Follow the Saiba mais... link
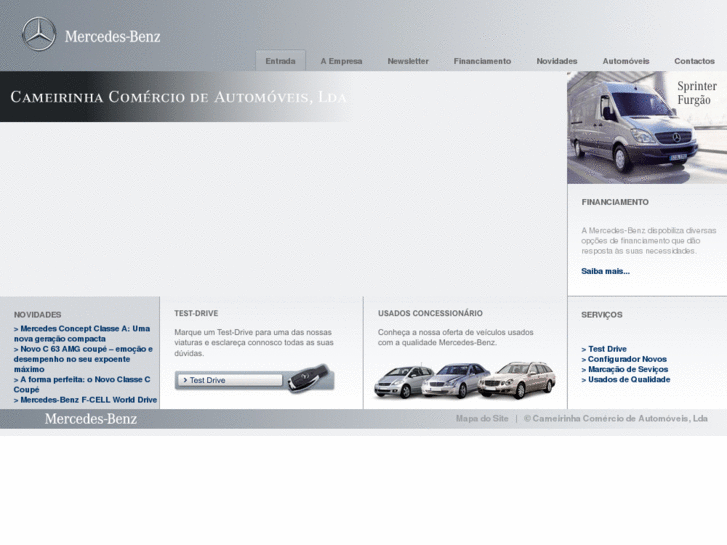The height and width of the screenshot is (545, 727). tap(606, 271)
